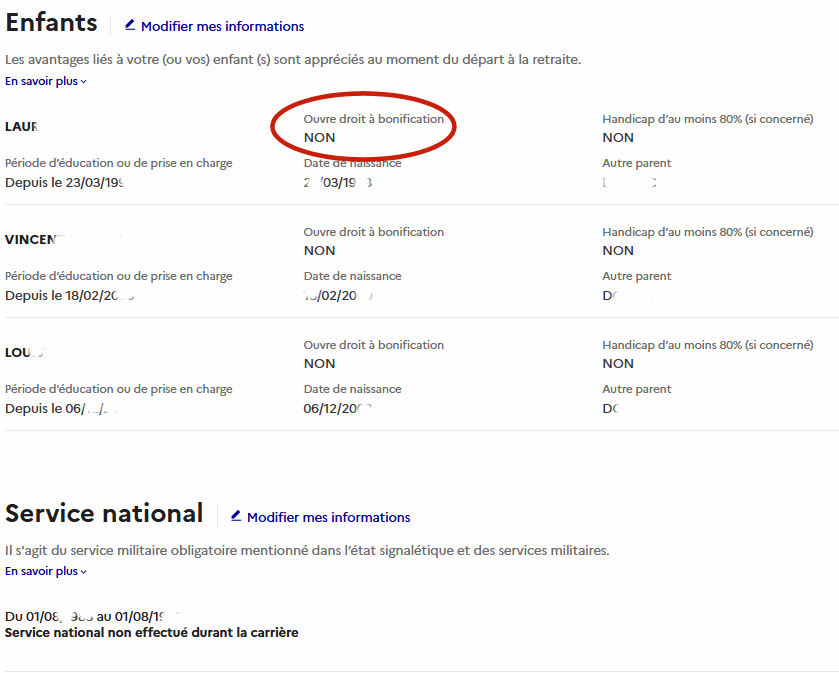Expand En savoir plus under Service national
The width and height of the screenshot is (839, 673).
46,571
